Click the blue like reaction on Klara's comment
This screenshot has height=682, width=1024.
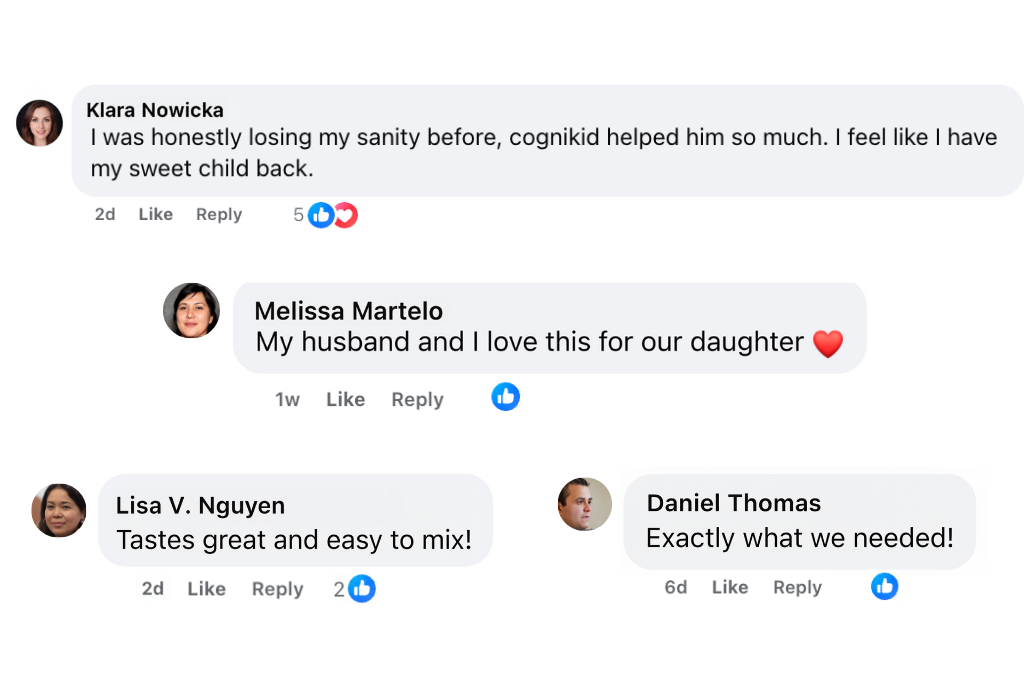click(x=320, y=215)
